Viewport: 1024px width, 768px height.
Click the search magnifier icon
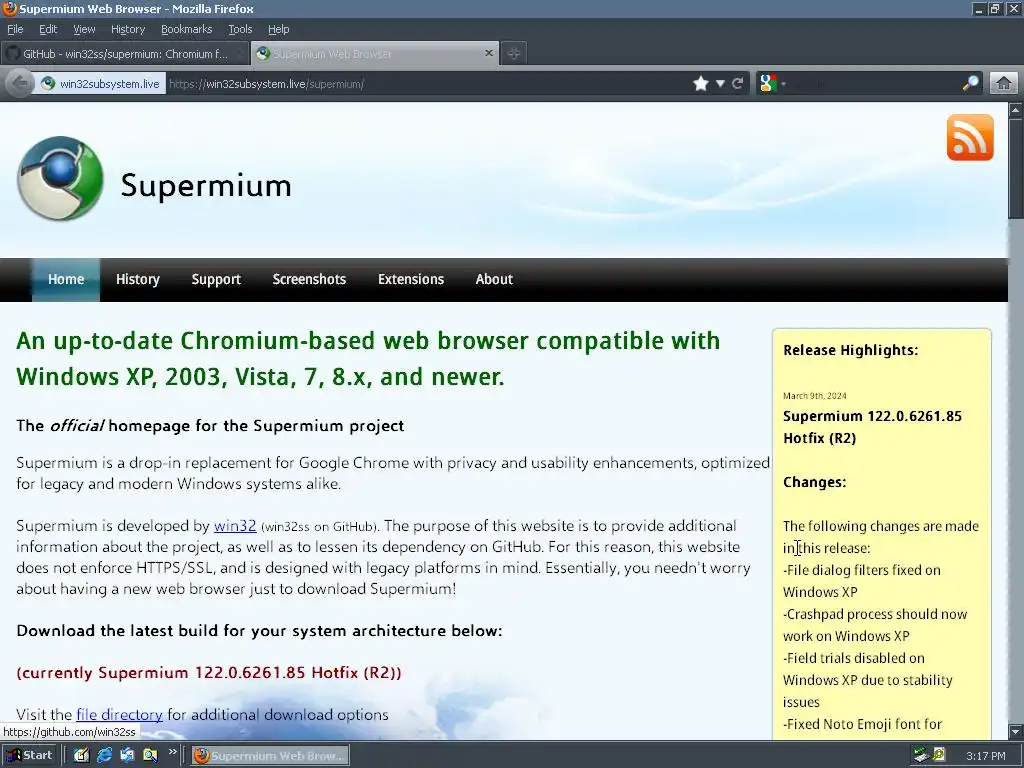pyautogui.click(x=970, y=83)
